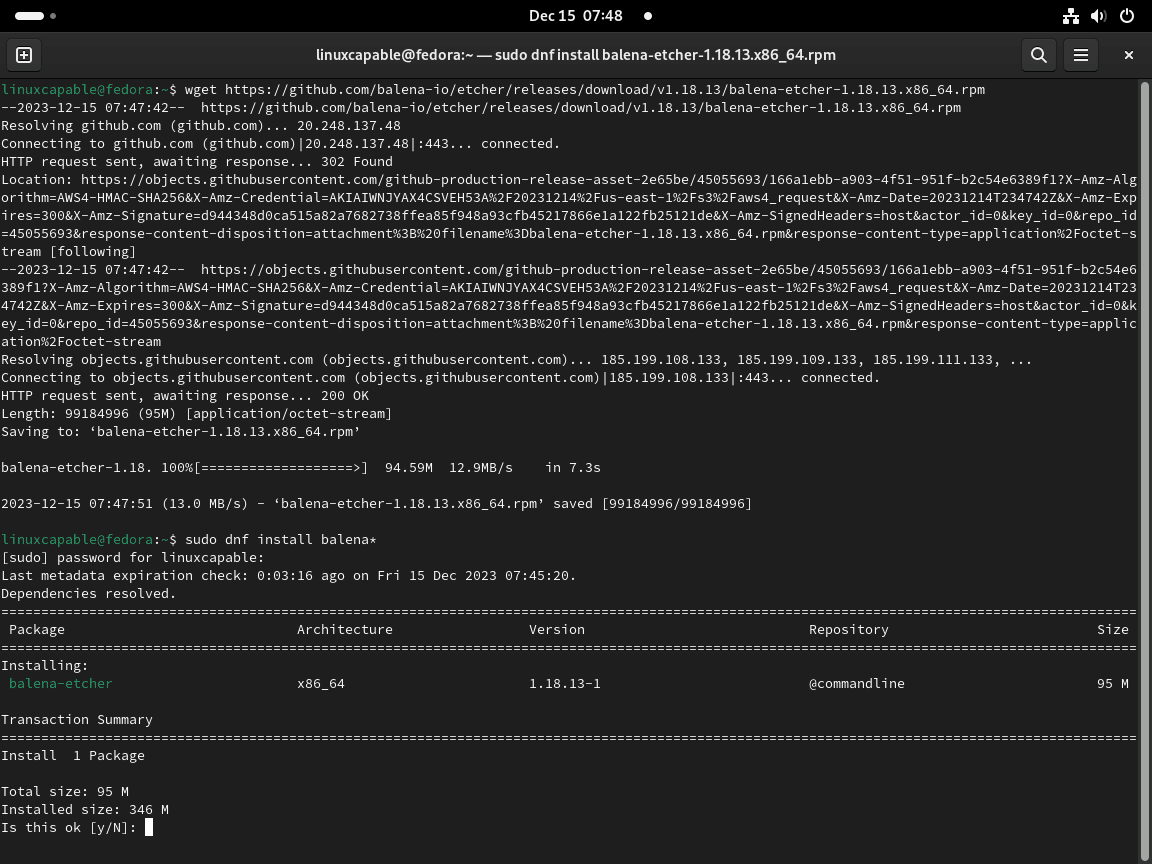Click 'Last metadata expiration check' line
Viewport: 1152px width, 864px height.
pyautogui.click(x=289, y=575)
